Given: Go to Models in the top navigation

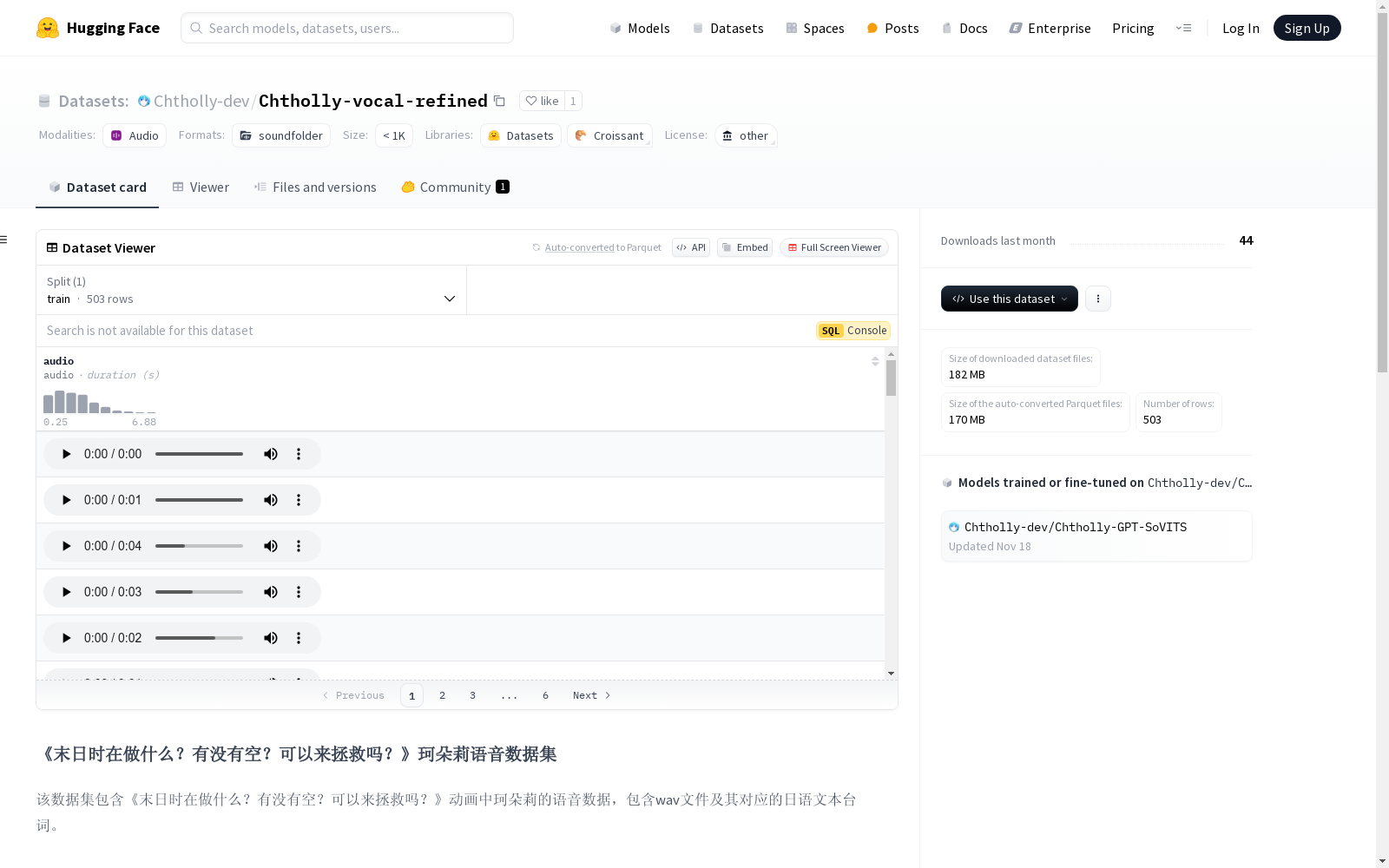Looking at the screenshot, I should click(640, 28).
